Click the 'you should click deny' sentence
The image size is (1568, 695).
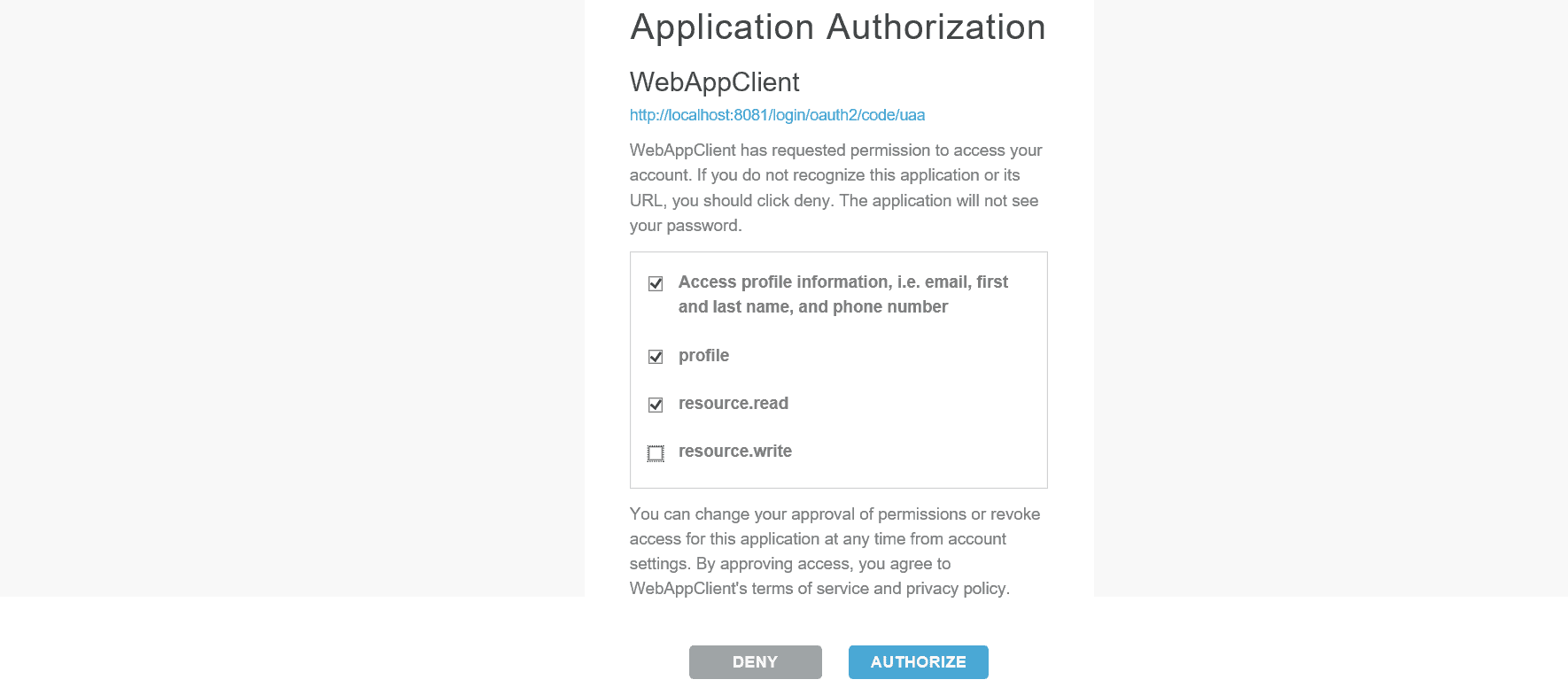pyautogui.click(x=752, y=201)
